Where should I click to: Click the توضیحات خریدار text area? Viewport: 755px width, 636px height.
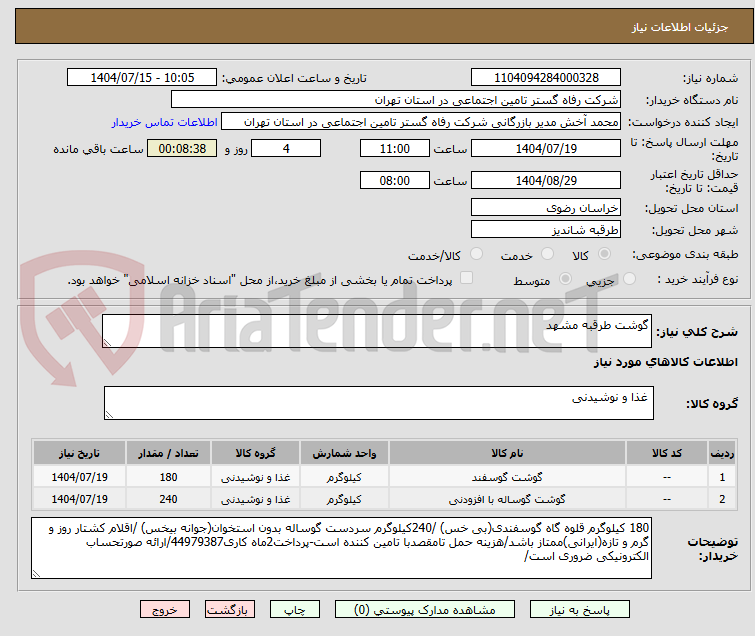[341, 548]
